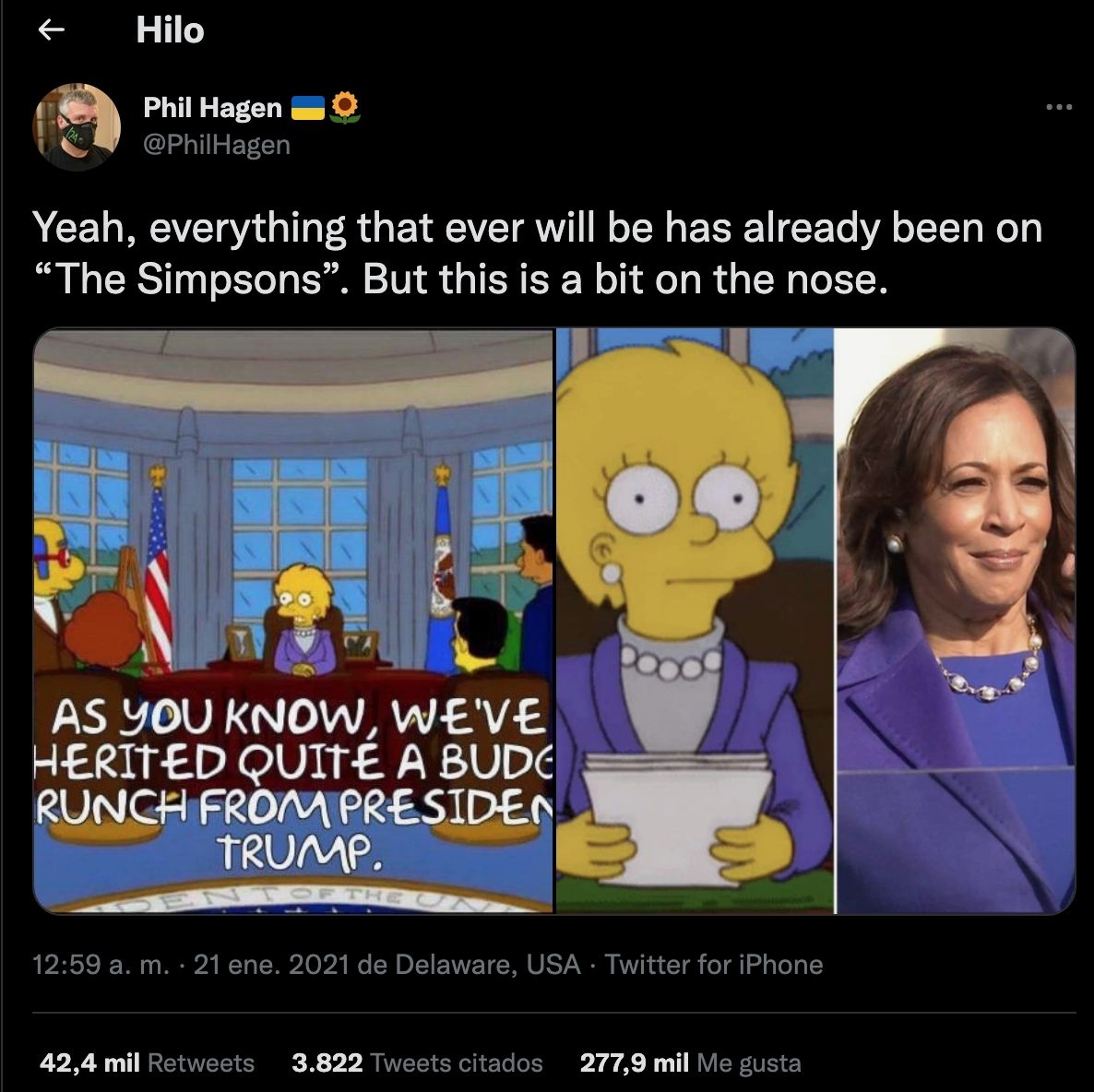View the 277,9 mil Me gusta list
The height and width of the screenshot is (1092, 1094).
[690, 1062]
